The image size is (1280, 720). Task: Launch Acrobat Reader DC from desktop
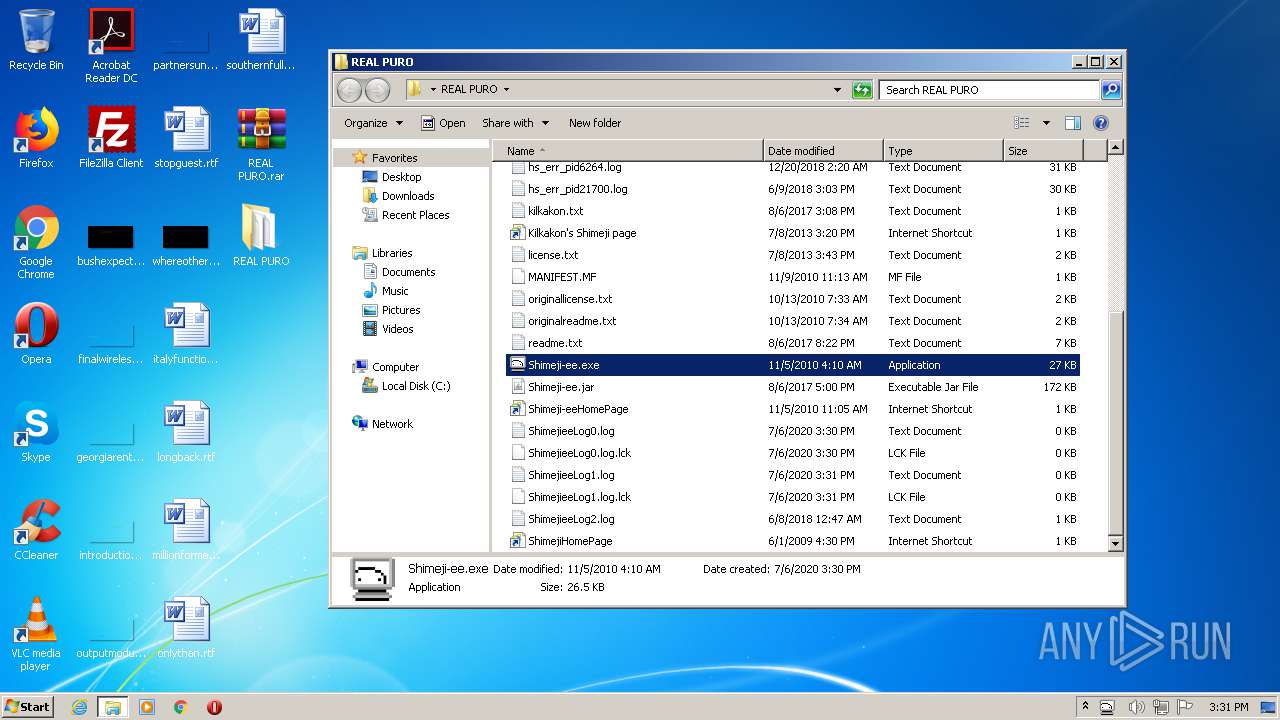(111, 46)
